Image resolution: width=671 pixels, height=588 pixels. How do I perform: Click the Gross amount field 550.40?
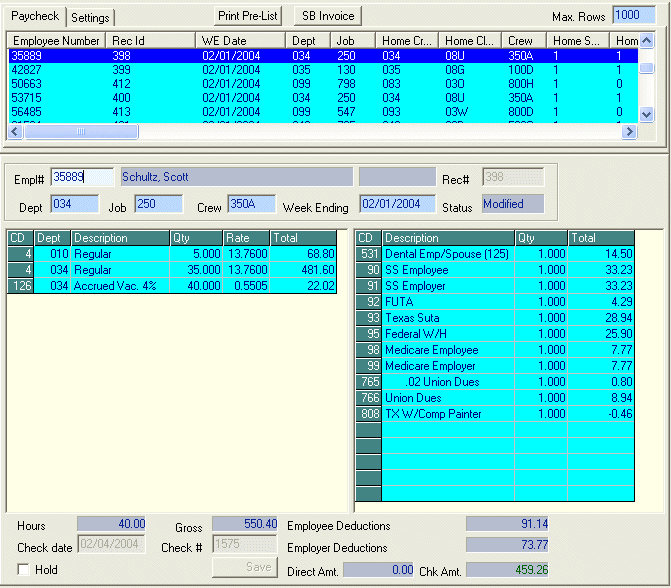[245, 524]
